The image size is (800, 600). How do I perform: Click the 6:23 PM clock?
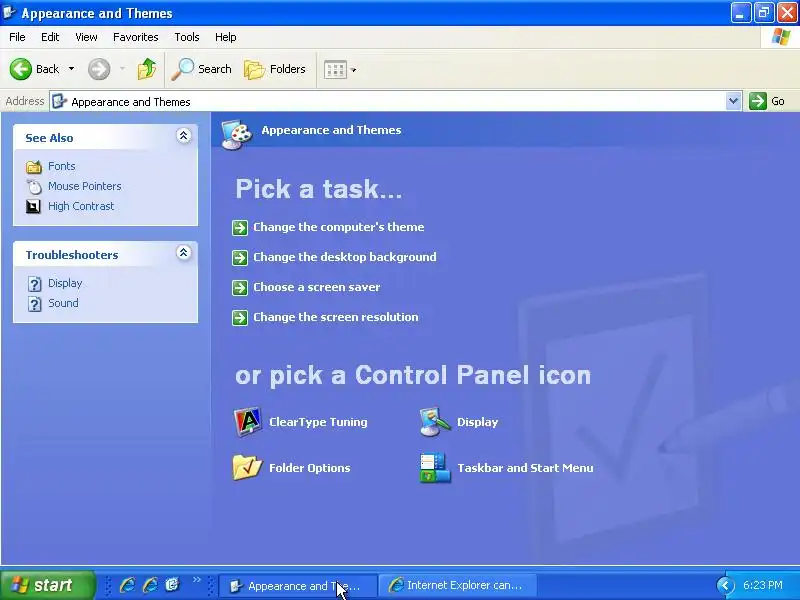click(x=763, y=585)
